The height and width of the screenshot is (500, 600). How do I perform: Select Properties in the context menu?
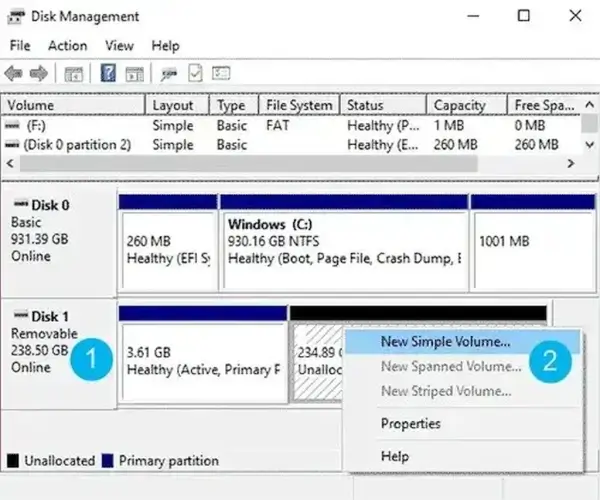[463, 423]
